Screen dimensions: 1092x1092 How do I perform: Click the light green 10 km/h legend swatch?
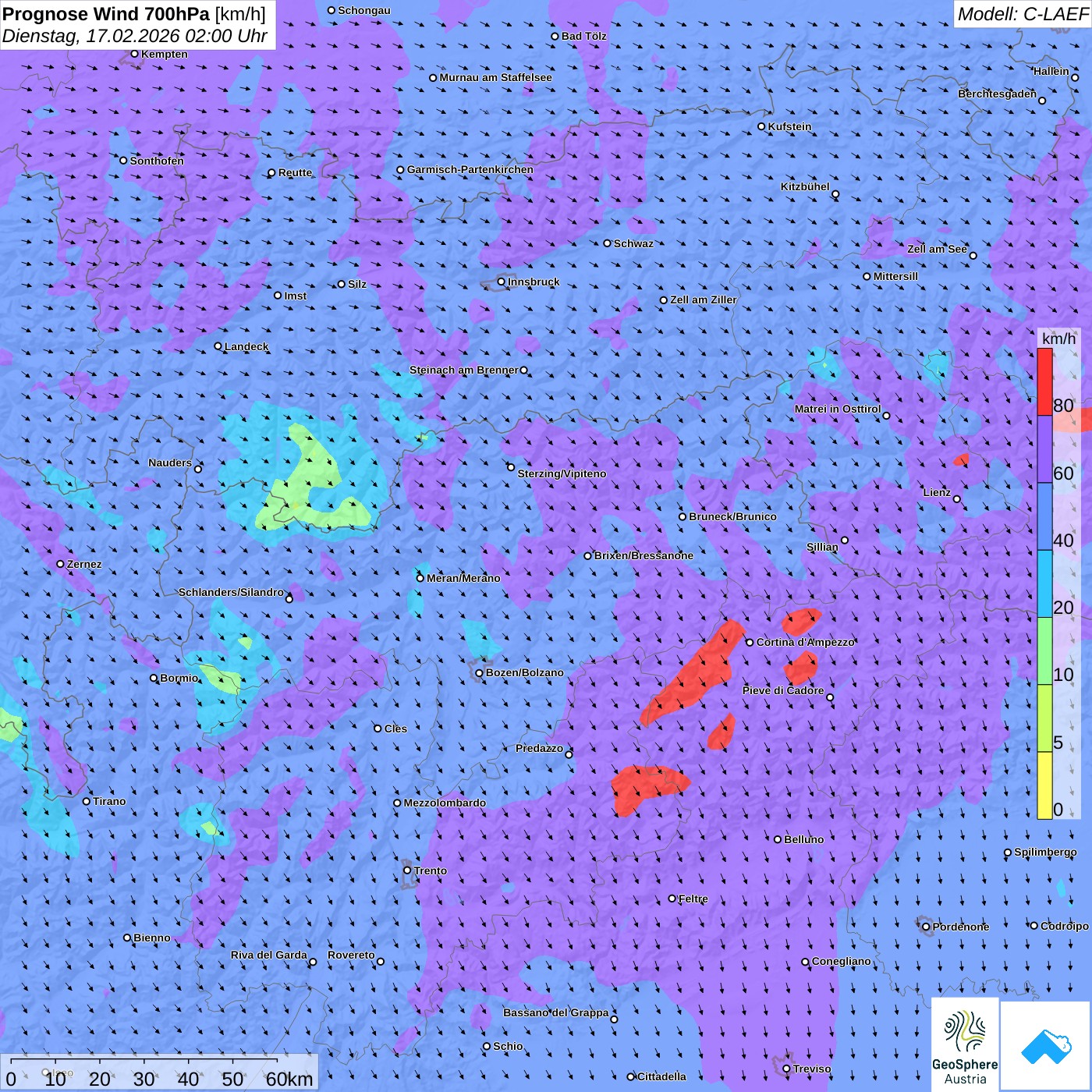(x=1044, y=651)
